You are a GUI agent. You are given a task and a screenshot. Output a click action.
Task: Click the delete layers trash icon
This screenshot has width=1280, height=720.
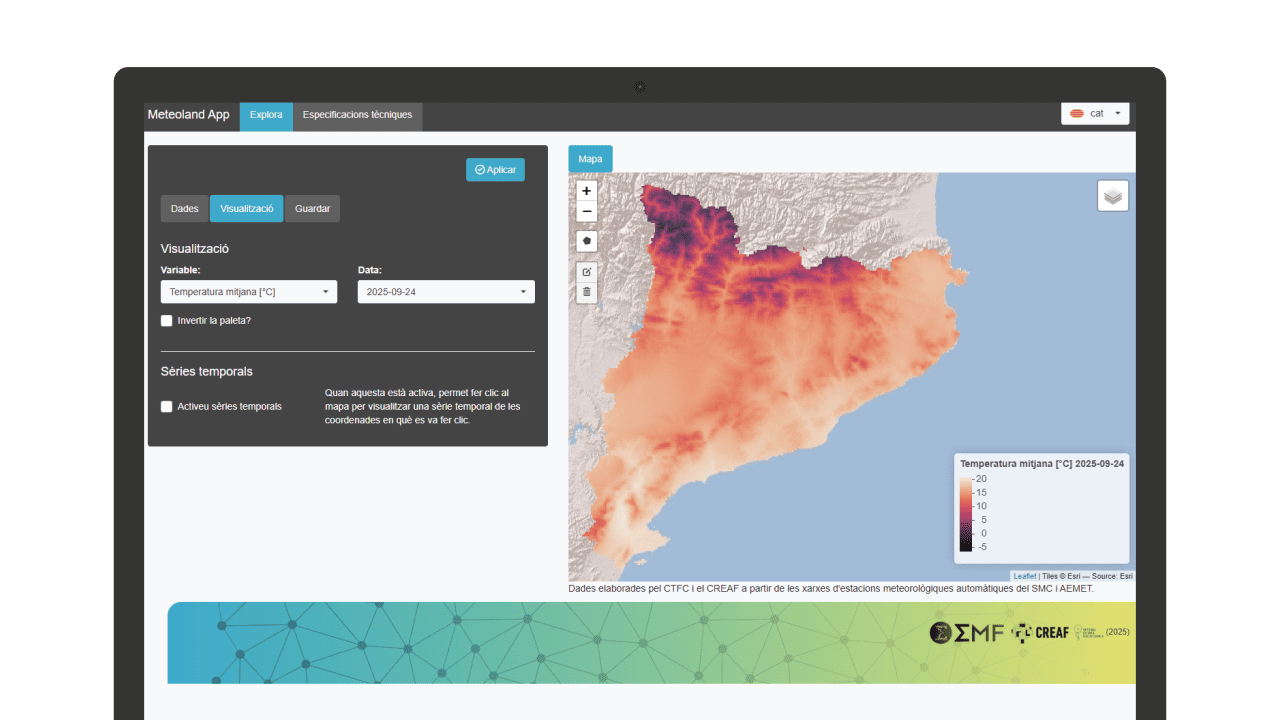click(x=587, y=292)
